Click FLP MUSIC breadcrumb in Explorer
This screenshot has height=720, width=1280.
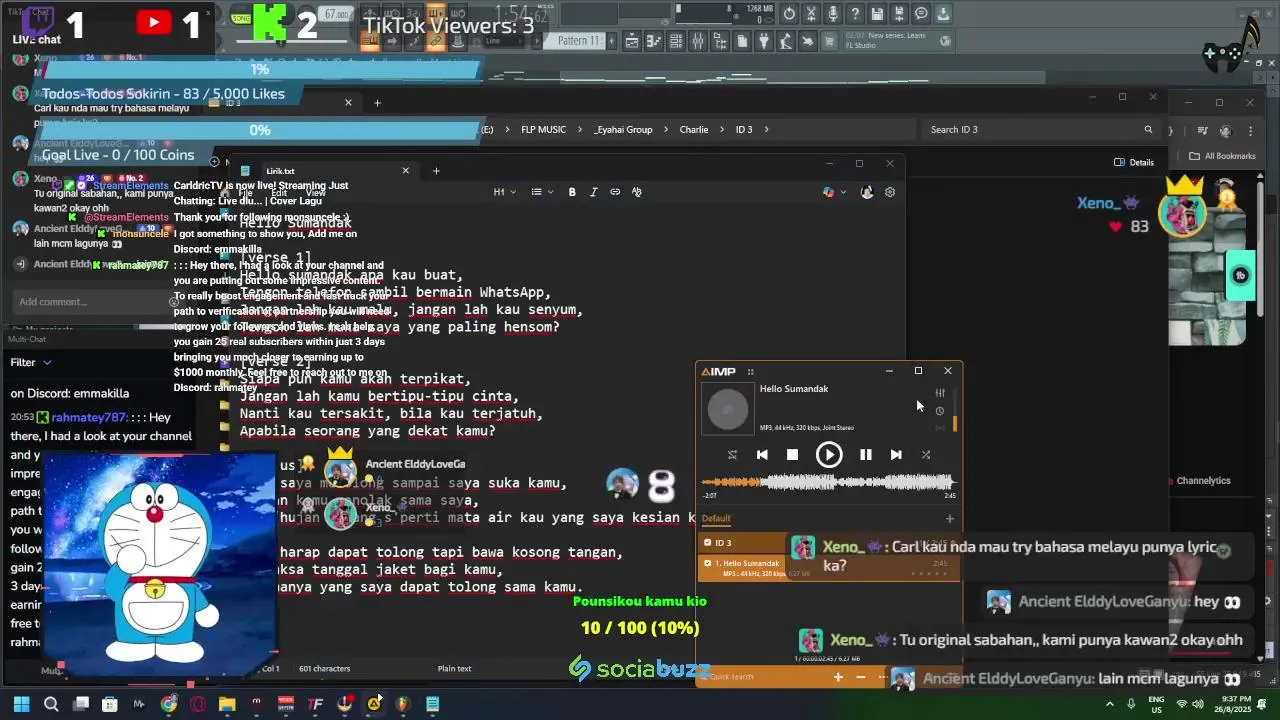[x=543, y=130]
